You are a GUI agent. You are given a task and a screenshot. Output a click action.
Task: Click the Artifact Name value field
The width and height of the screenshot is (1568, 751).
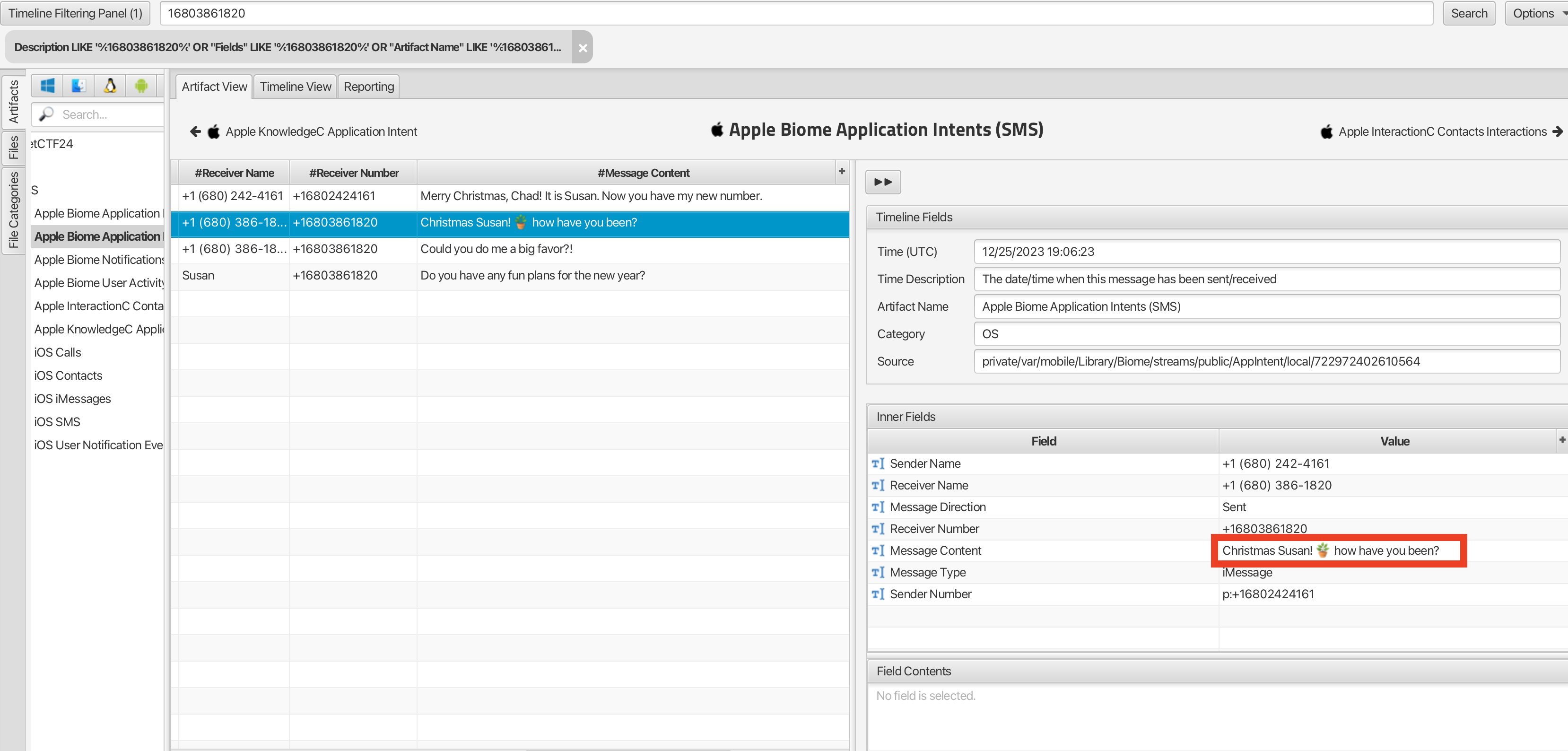(1266, 306)
